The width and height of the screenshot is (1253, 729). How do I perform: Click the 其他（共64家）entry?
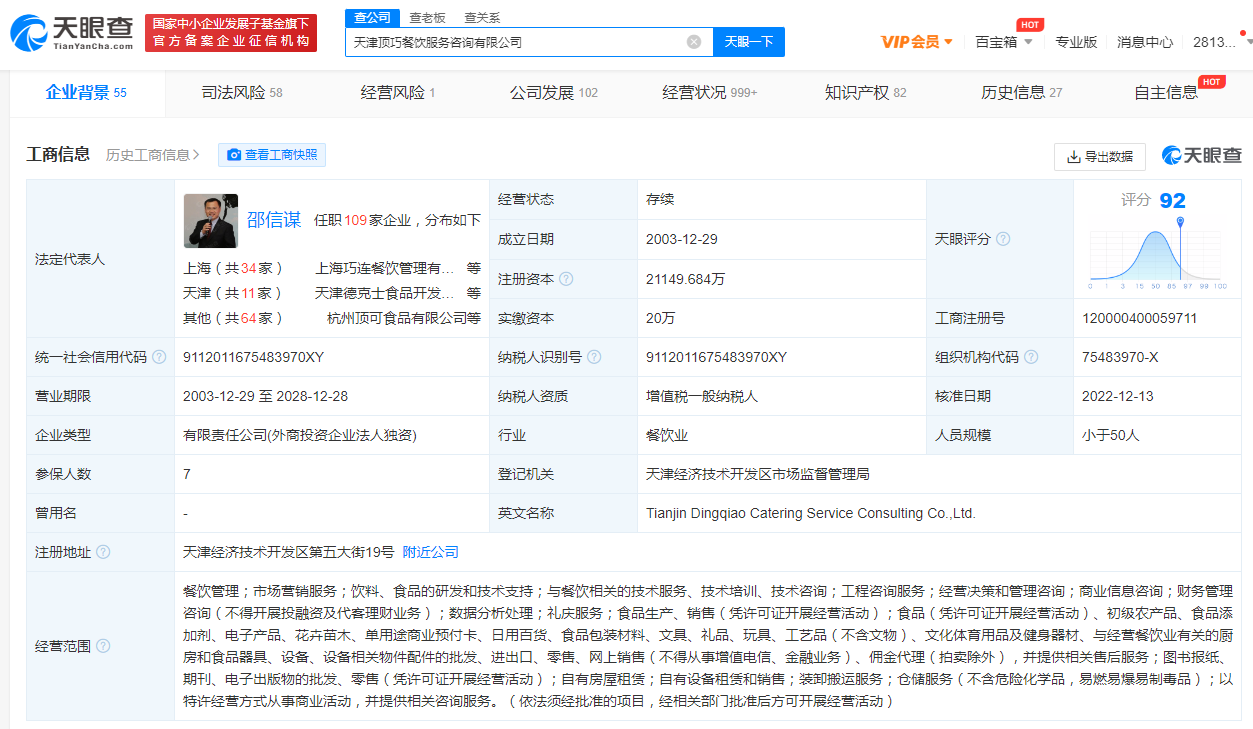[x=234, y=318]
